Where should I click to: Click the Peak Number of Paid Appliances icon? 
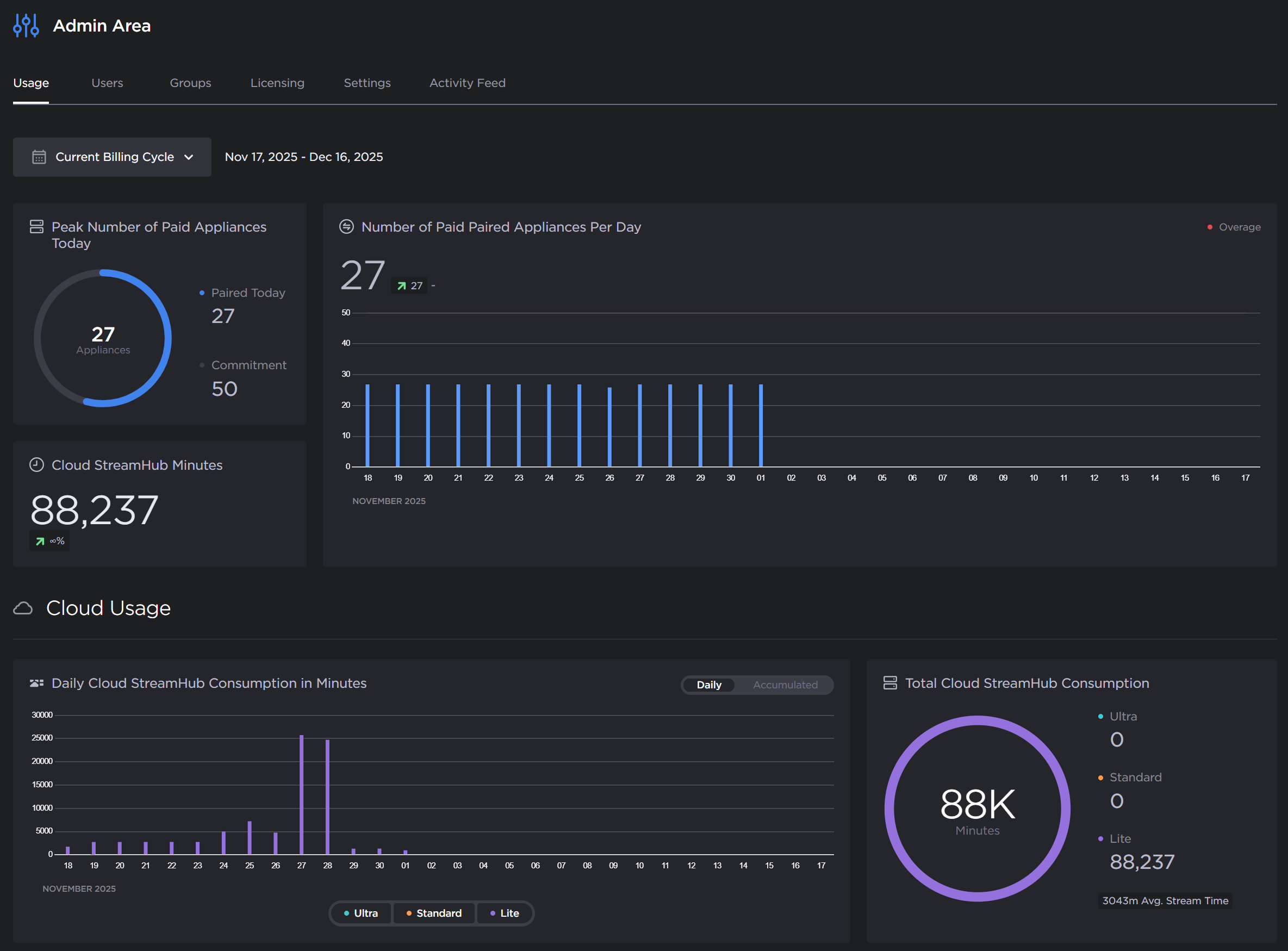tap(36, 227)
